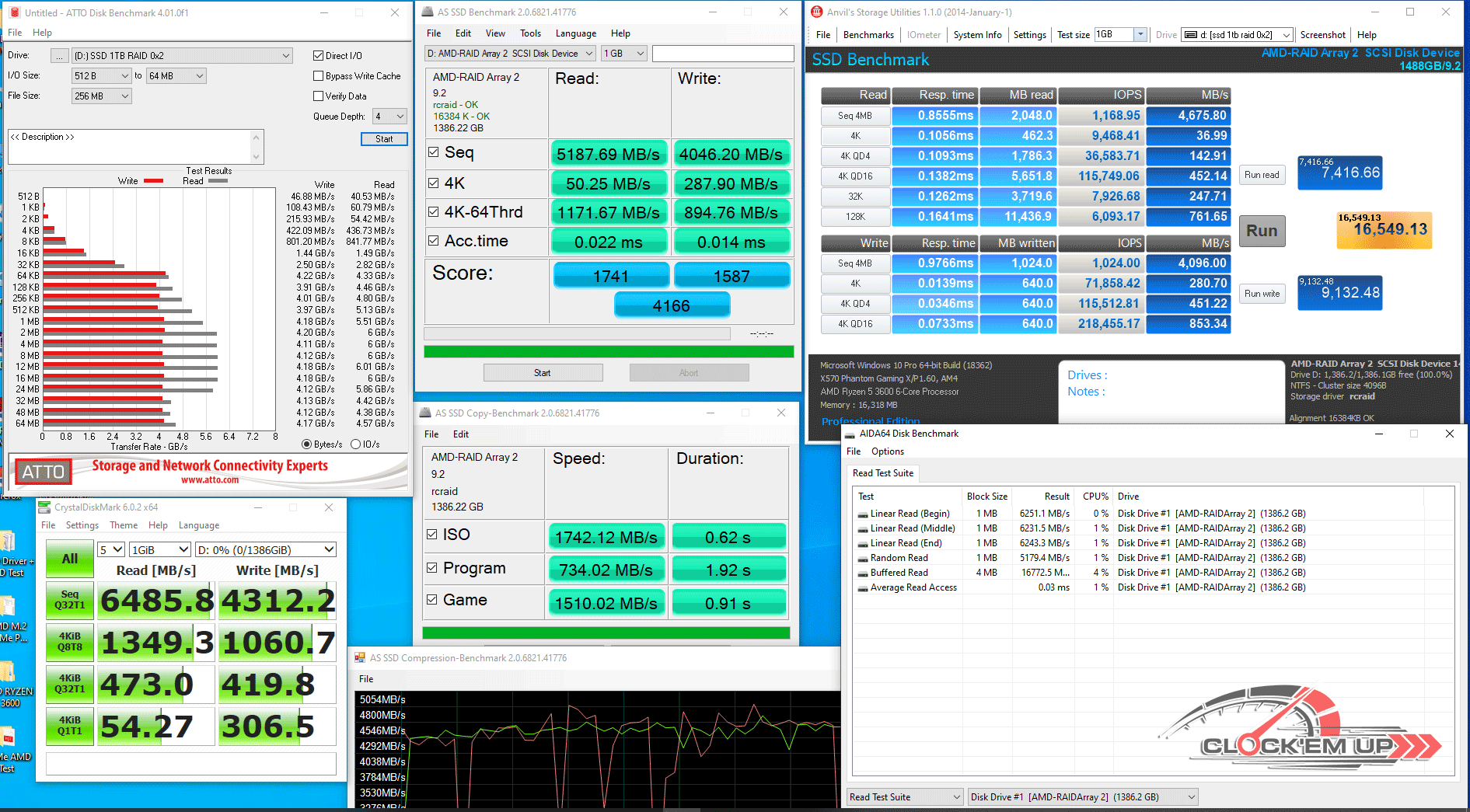Click the ATTO drive browse button
Screen dimensions: 1470x812
tap(59, 56)
